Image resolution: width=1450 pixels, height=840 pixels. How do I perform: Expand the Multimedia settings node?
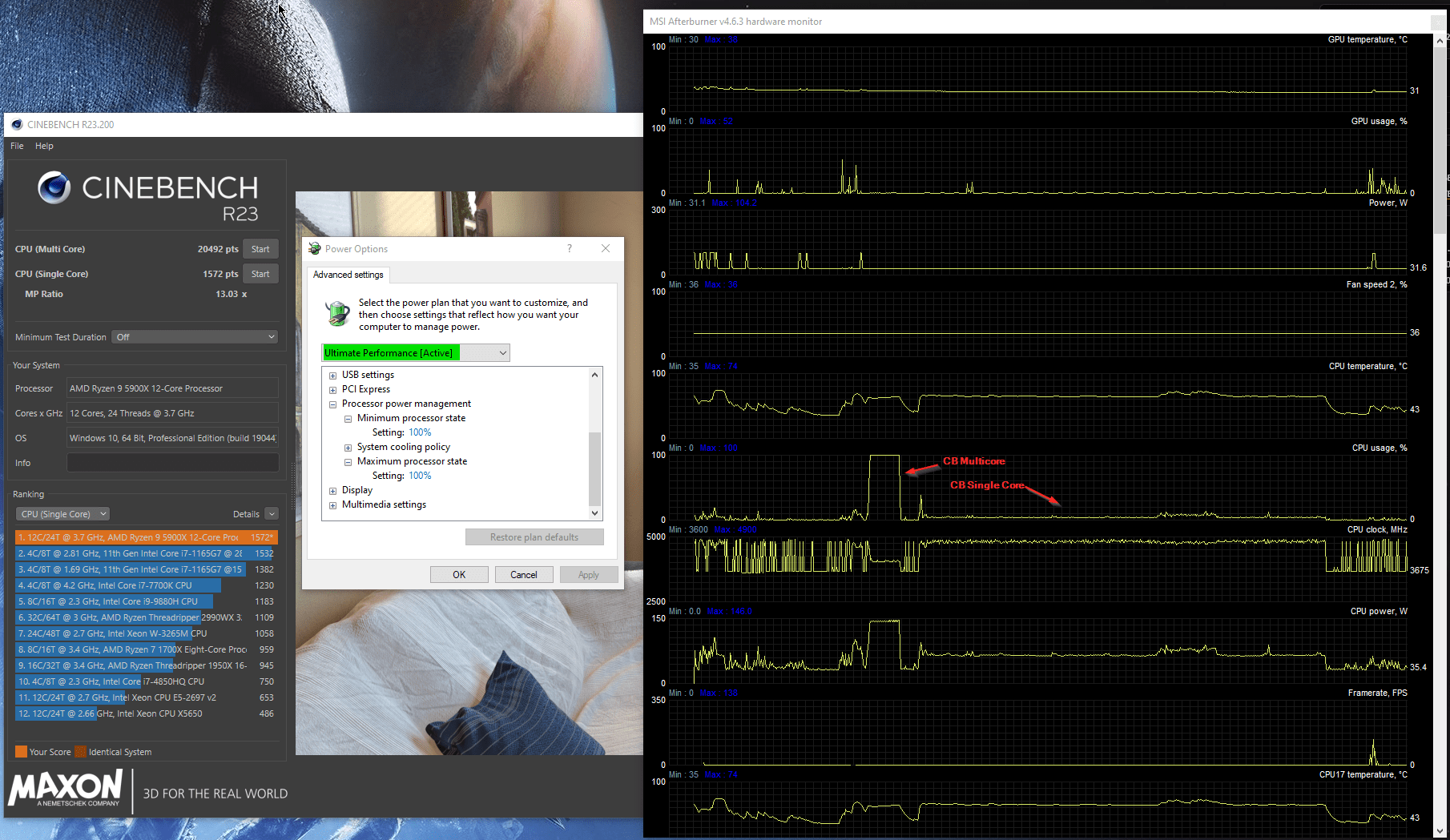[332, 505]
